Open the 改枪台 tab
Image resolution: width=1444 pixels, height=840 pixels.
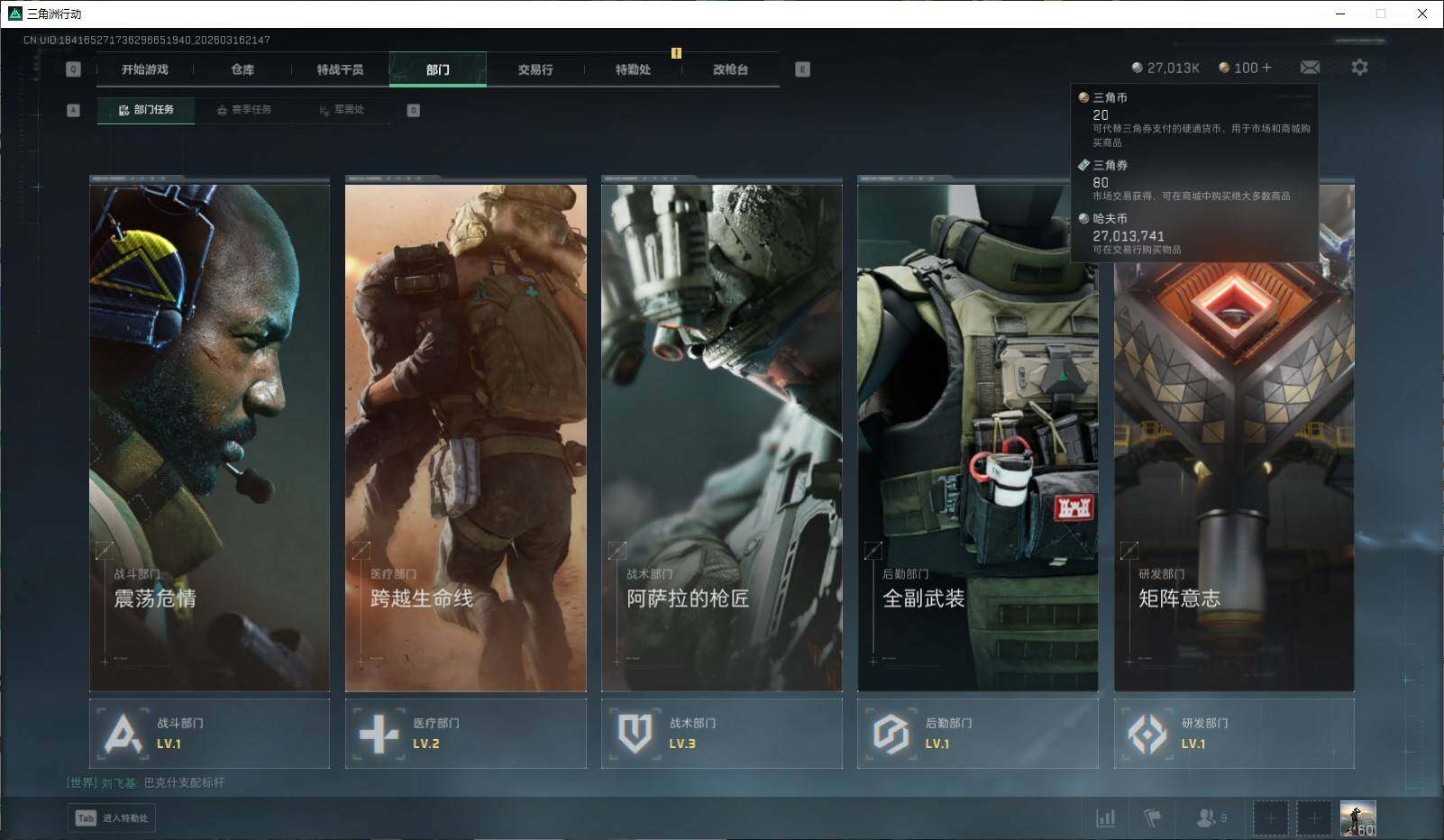730,69
